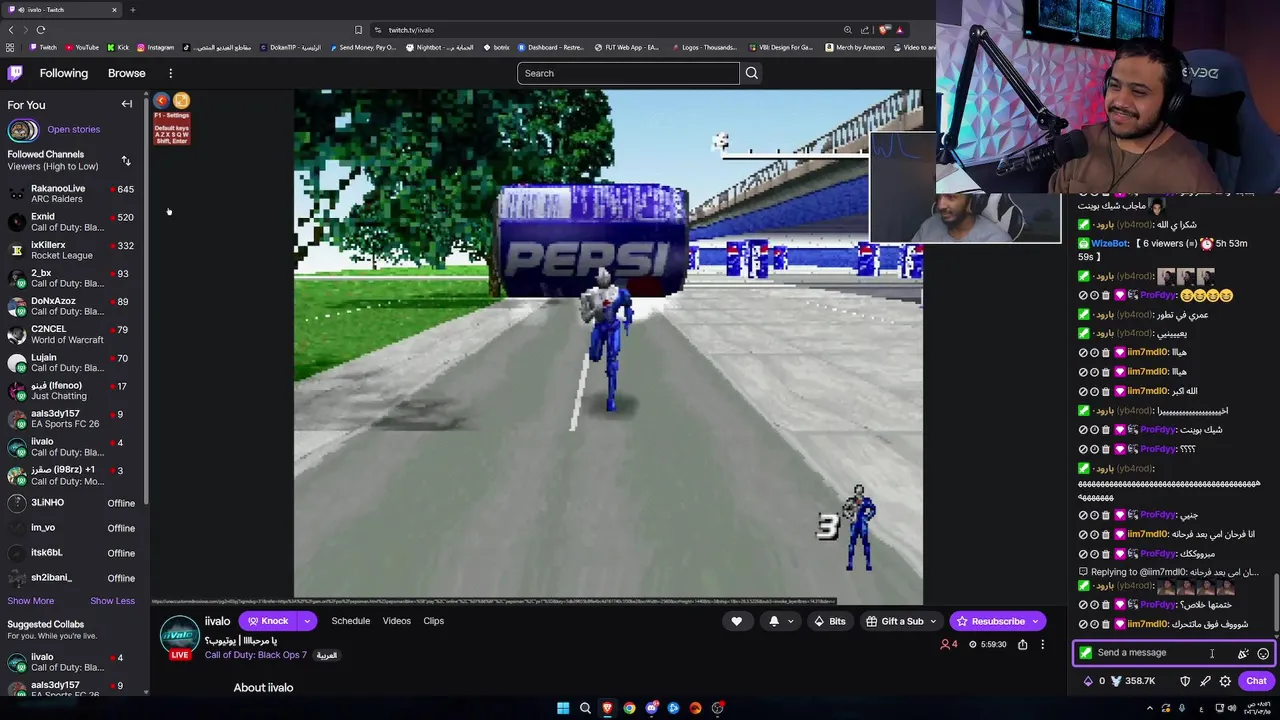
Task: Open the YouTube bookmark
Action: [82, 47]
